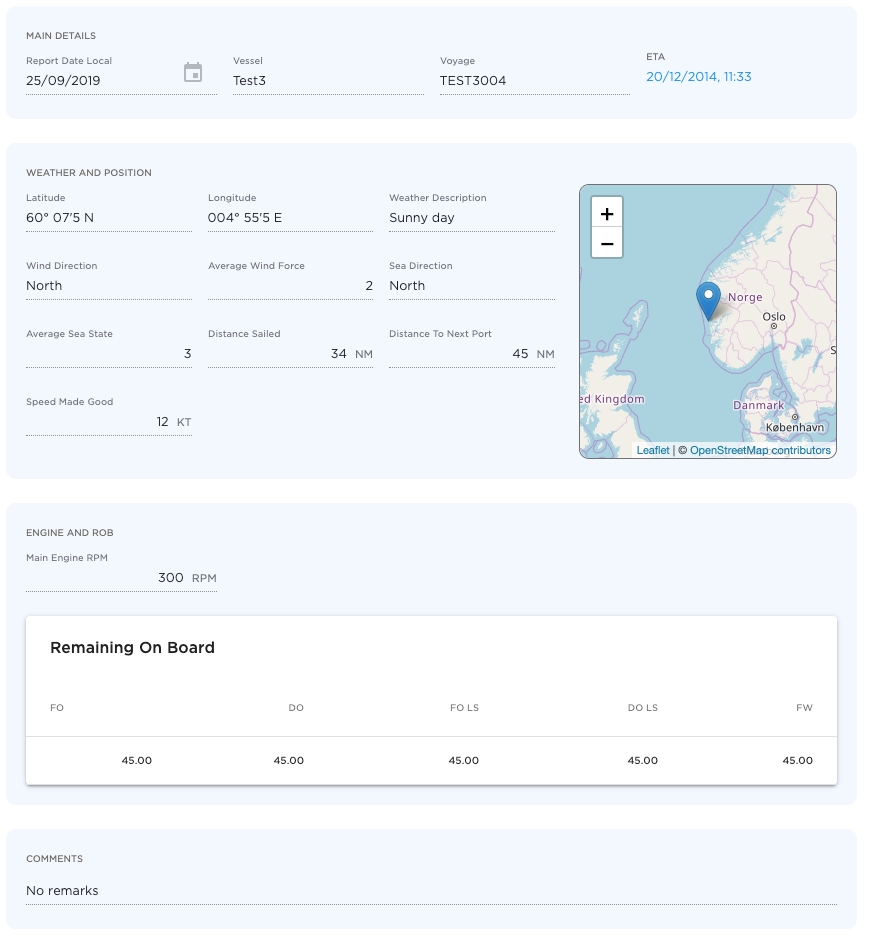Open the Report Date calendar picker icon
Image resolution: width=869 pixels, height=937 pixels.
193,73
